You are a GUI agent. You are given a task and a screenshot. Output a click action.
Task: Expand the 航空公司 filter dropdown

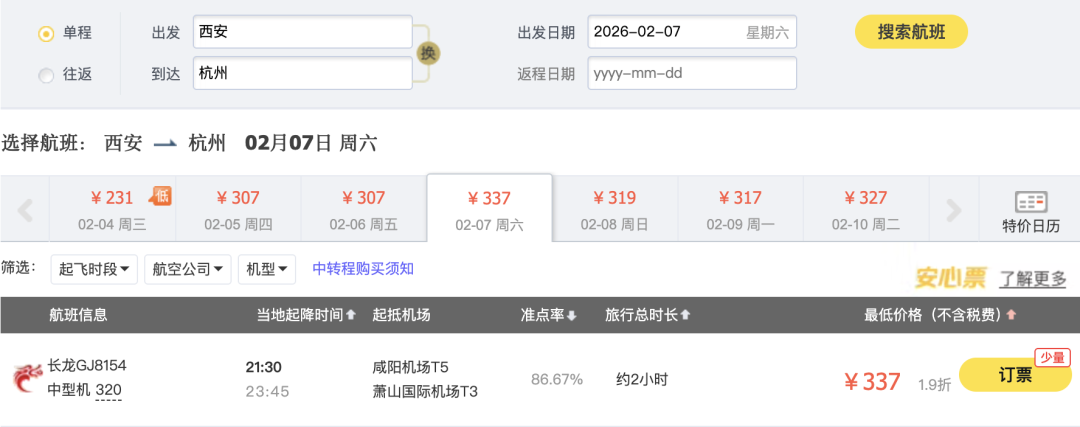click(187, 269)
